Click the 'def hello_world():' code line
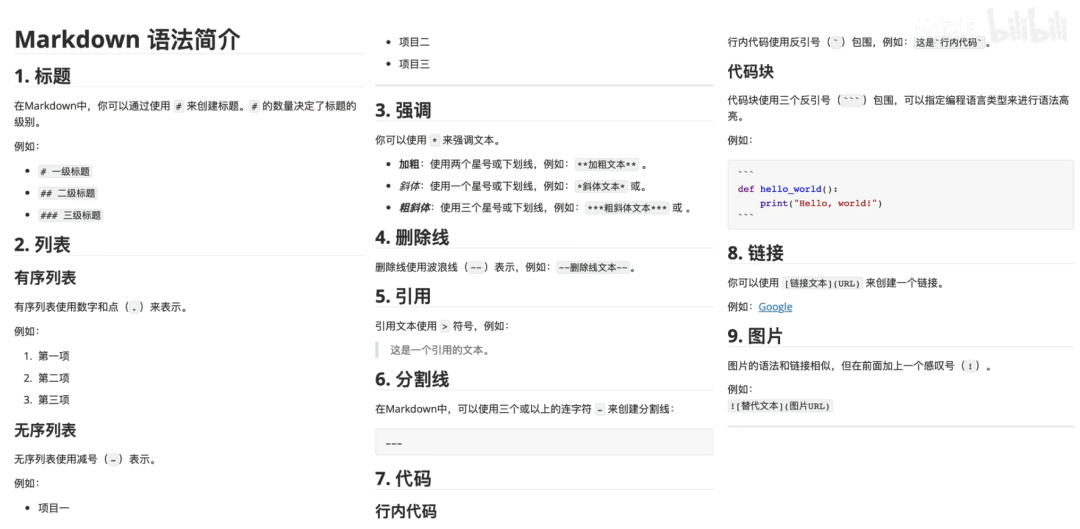 click(787, 189)
